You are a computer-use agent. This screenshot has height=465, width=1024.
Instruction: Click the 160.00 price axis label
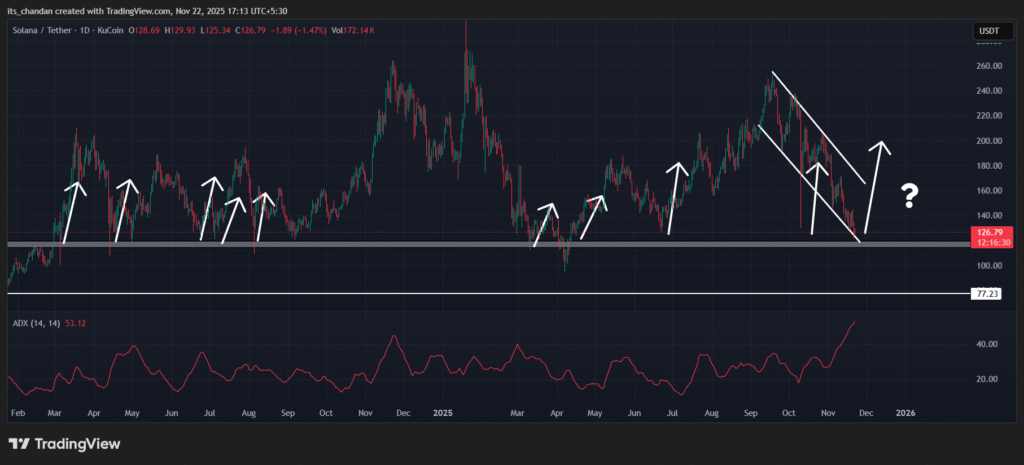click(x=989, y=191)
